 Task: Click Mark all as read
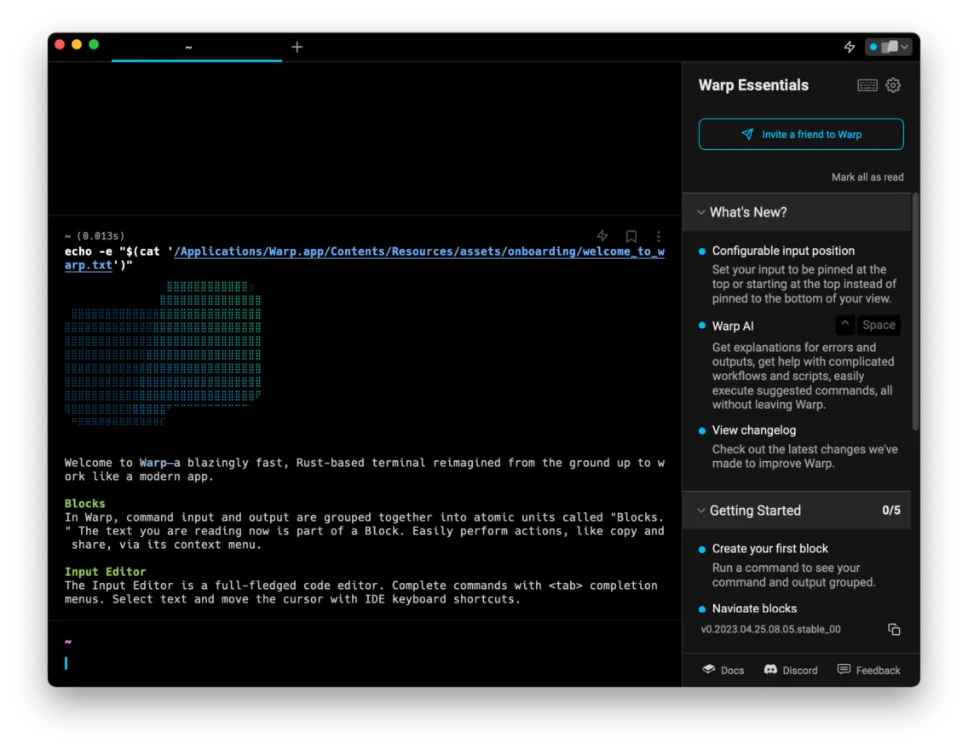(867, 177)
